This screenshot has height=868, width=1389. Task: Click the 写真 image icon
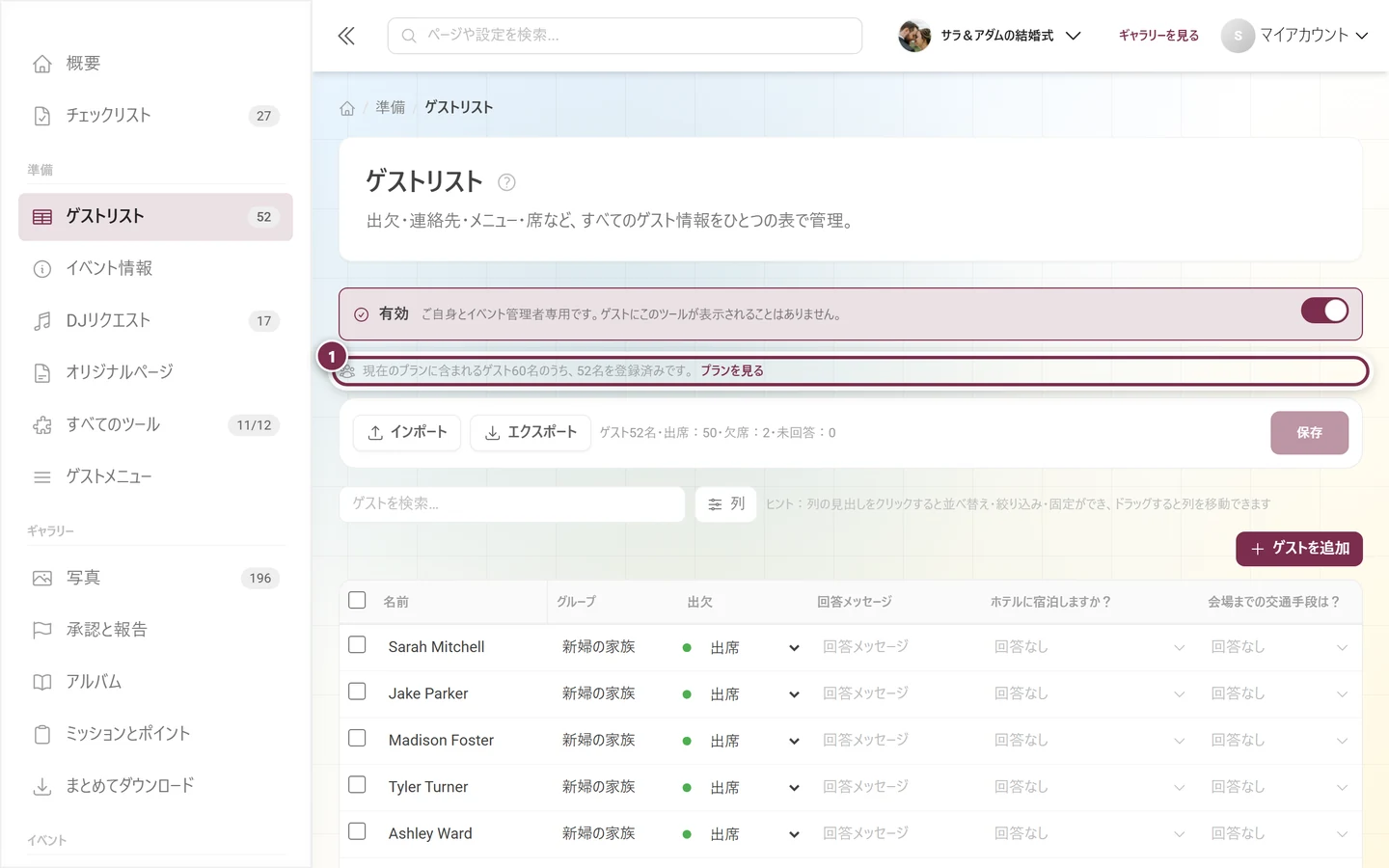tap(42, 579)
